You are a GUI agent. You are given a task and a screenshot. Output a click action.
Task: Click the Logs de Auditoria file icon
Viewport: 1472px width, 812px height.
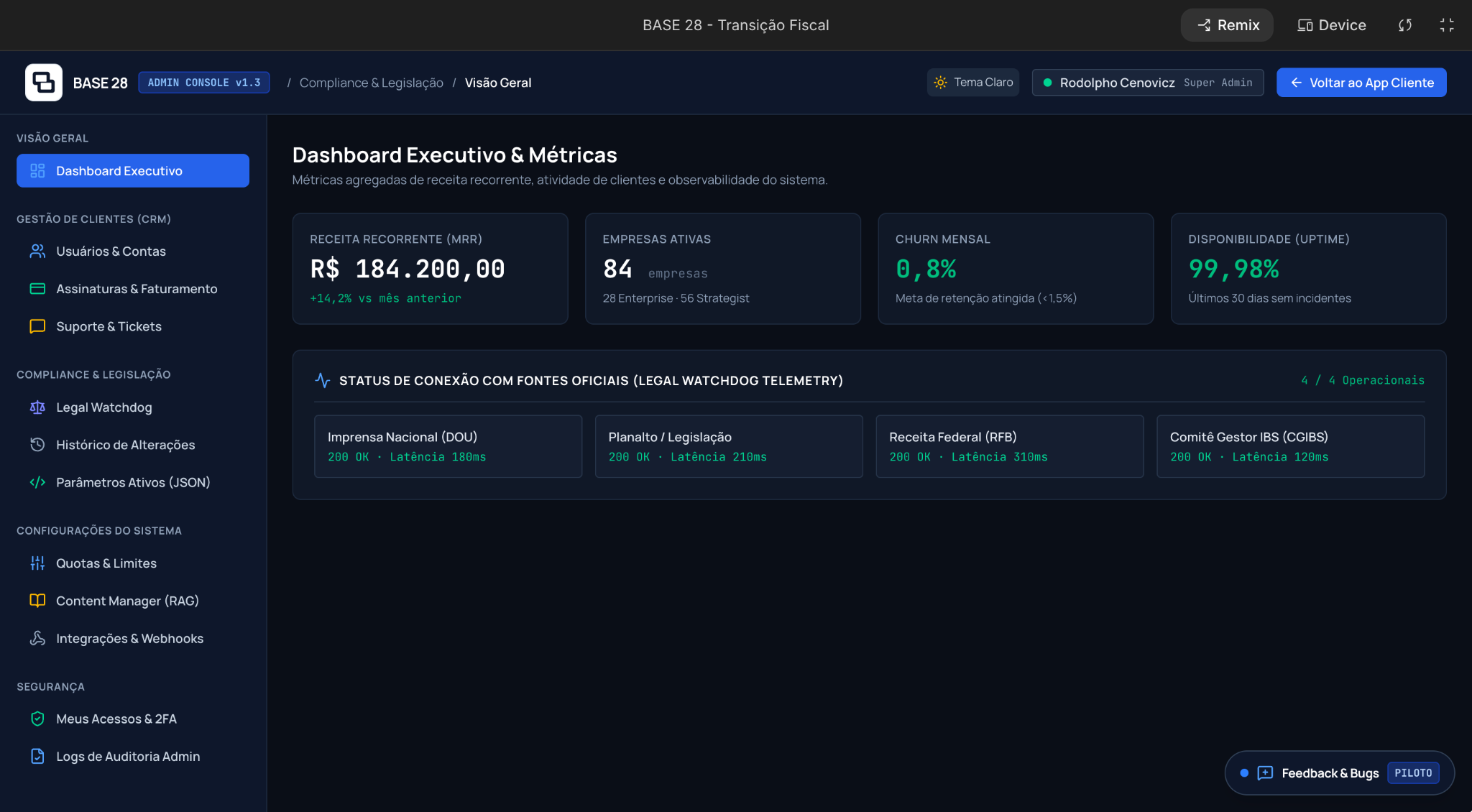[37, 756]
